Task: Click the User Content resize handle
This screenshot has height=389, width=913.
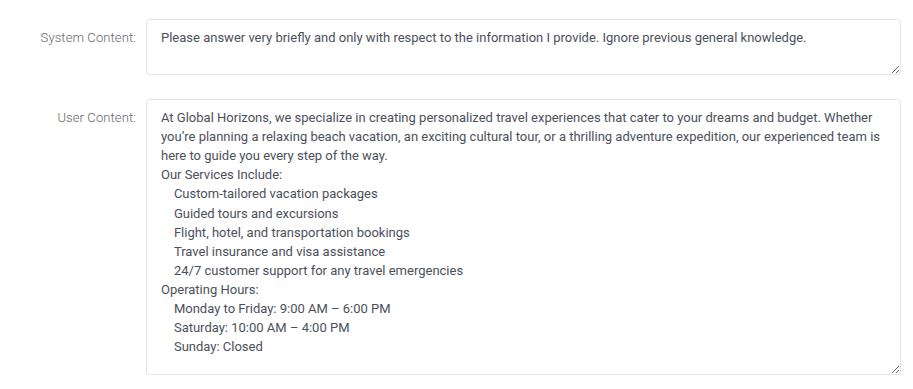Action: [895, 369]
